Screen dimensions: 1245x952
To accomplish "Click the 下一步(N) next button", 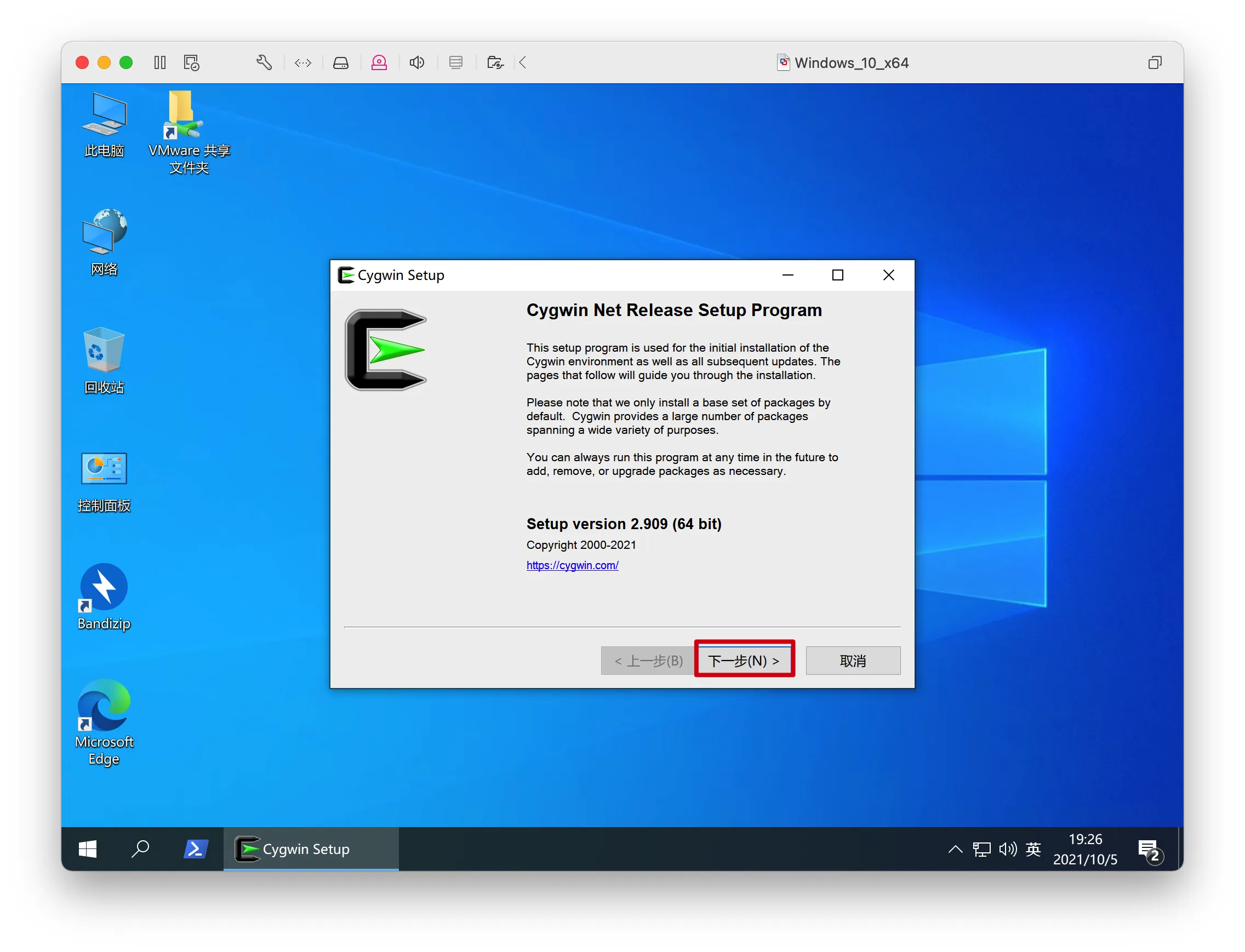I will [744, 660].
